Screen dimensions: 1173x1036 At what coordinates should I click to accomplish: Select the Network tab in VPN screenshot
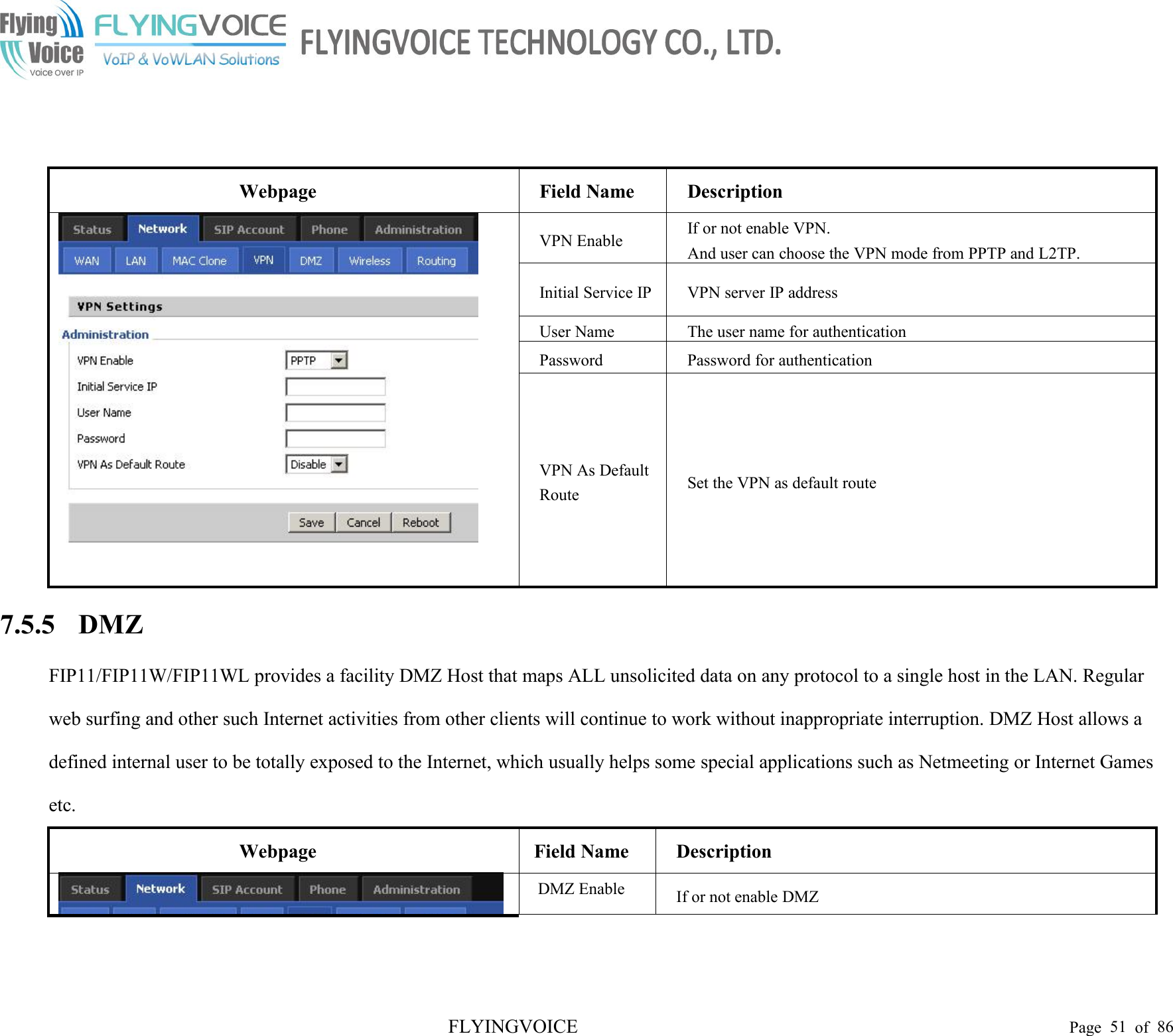163,229
